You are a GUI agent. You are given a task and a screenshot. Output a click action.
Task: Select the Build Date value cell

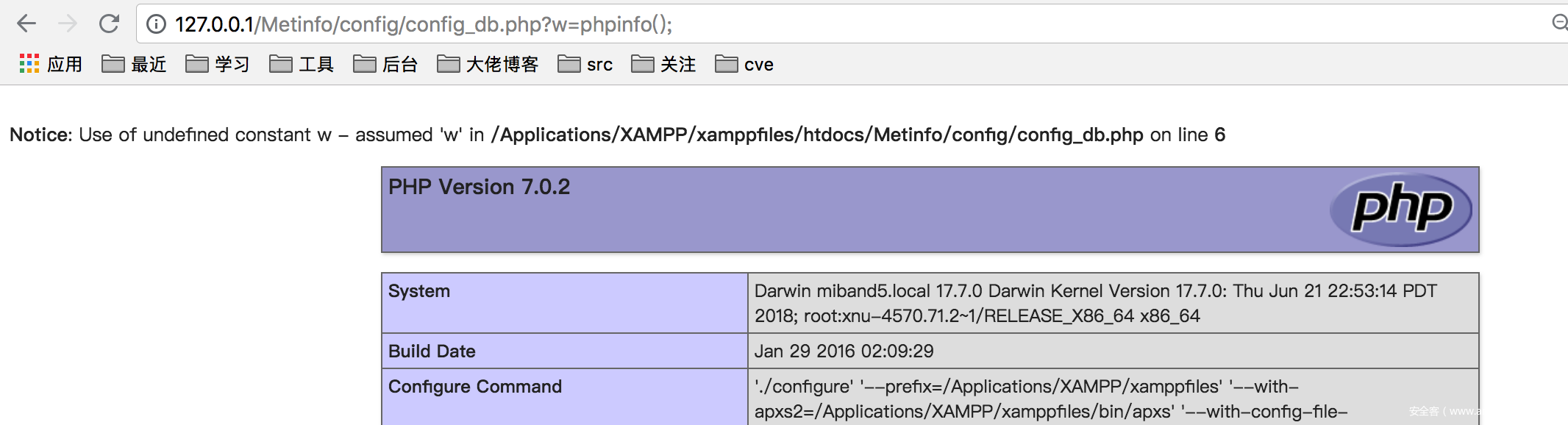click(844, 351)
